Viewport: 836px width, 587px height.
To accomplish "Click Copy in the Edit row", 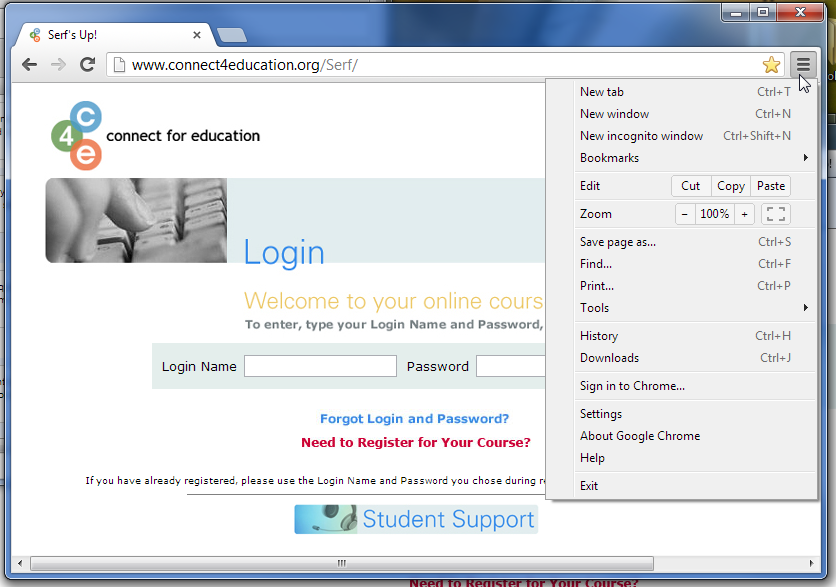I will pyautogui.click(x=730, y=186).
